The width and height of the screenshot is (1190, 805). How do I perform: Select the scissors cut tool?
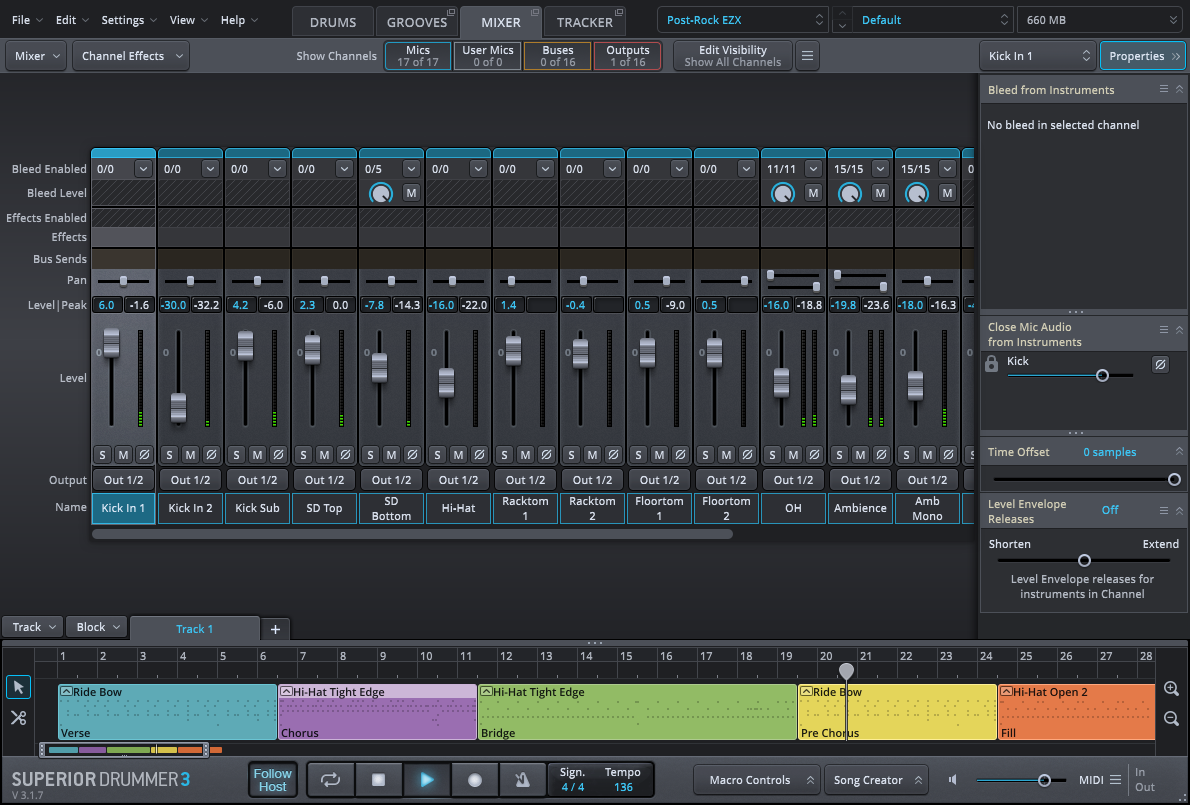[x=18, y=718]
